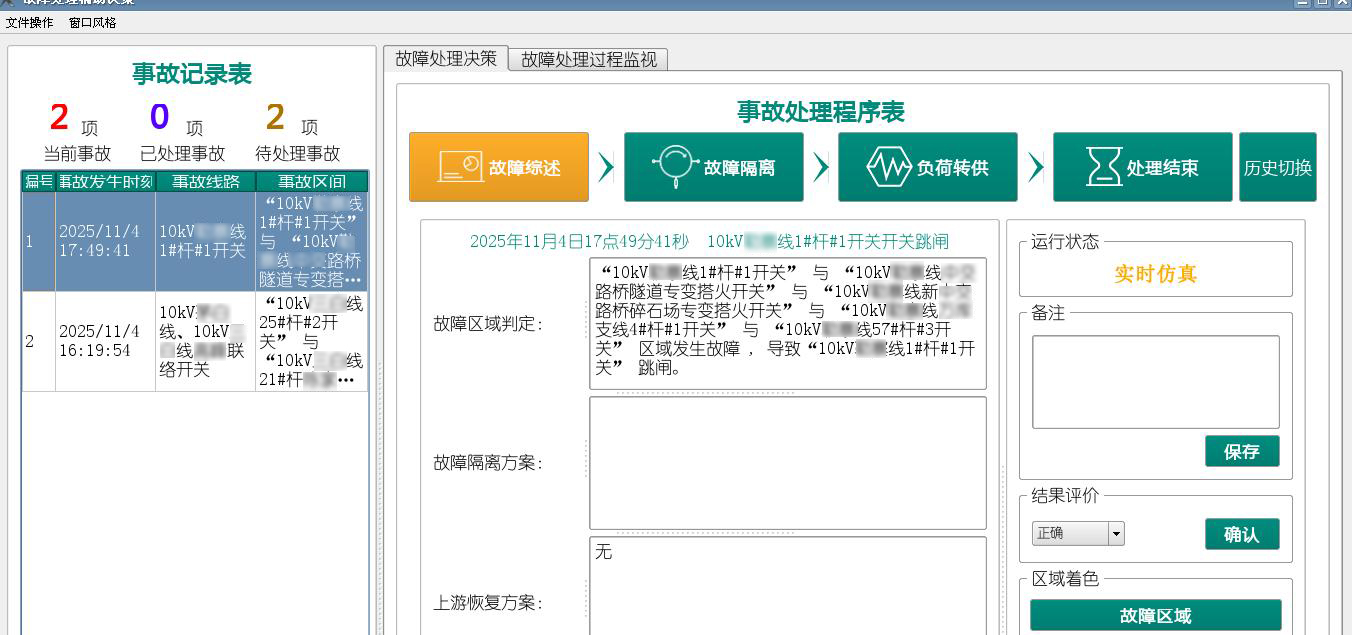The height and width of the screenshot is (635, 1352).
Task: Open the 窗口风格 menu
Action: point(92,22)
